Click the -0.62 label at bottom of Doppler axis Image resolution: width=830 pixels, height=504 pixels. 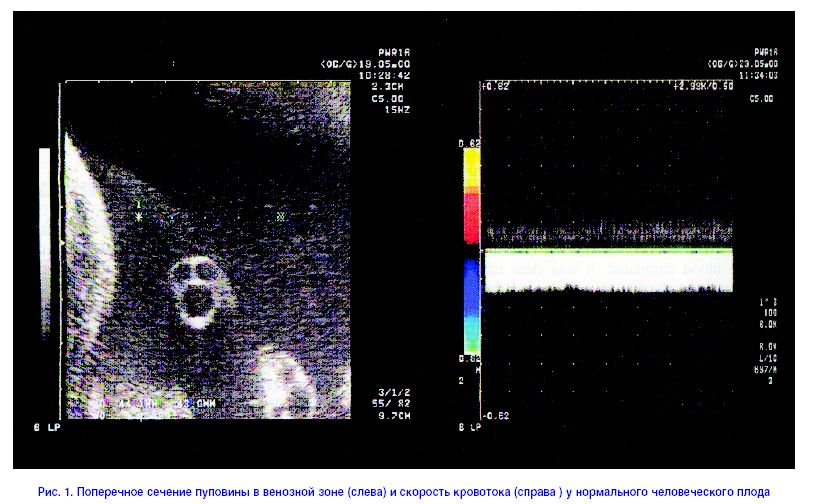tap(494, 414)
